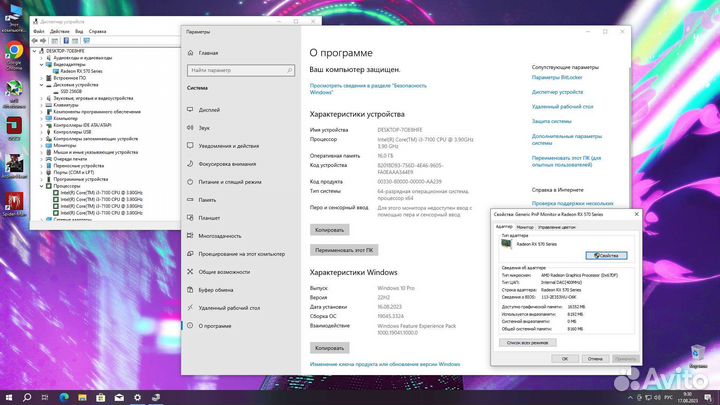Expand Клавиатуры node in Device Manager
The image size is (720, 405).
pos(41,105)
